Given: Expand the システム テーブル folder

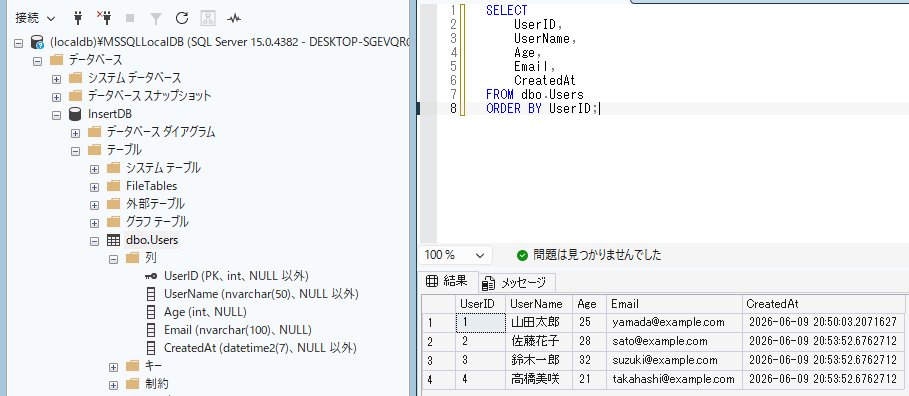Looking at the screenshot, I should (x=94, y=169).
